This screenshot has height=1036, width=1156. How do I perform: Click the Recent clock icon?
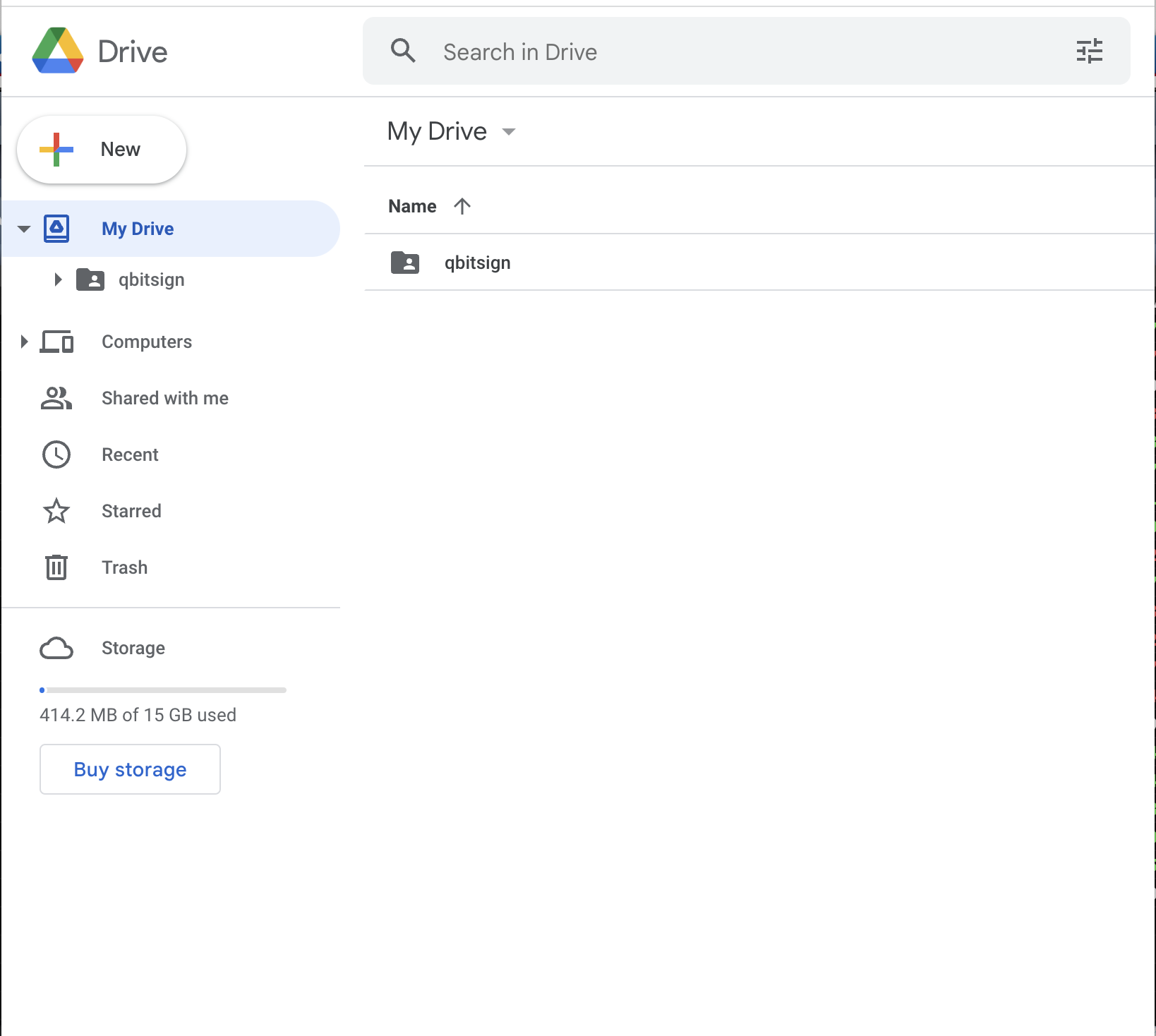pyautogui.click(x=56, y=454)
